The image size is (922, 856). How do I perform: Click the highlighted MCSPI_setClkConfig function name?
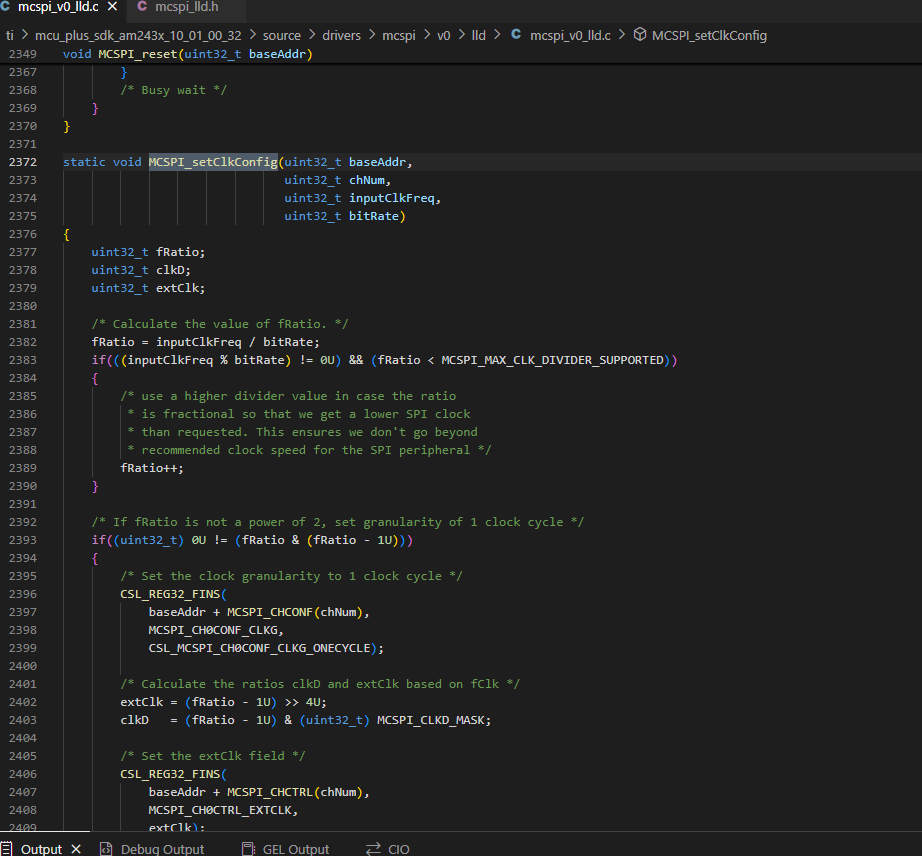(213, 162)
